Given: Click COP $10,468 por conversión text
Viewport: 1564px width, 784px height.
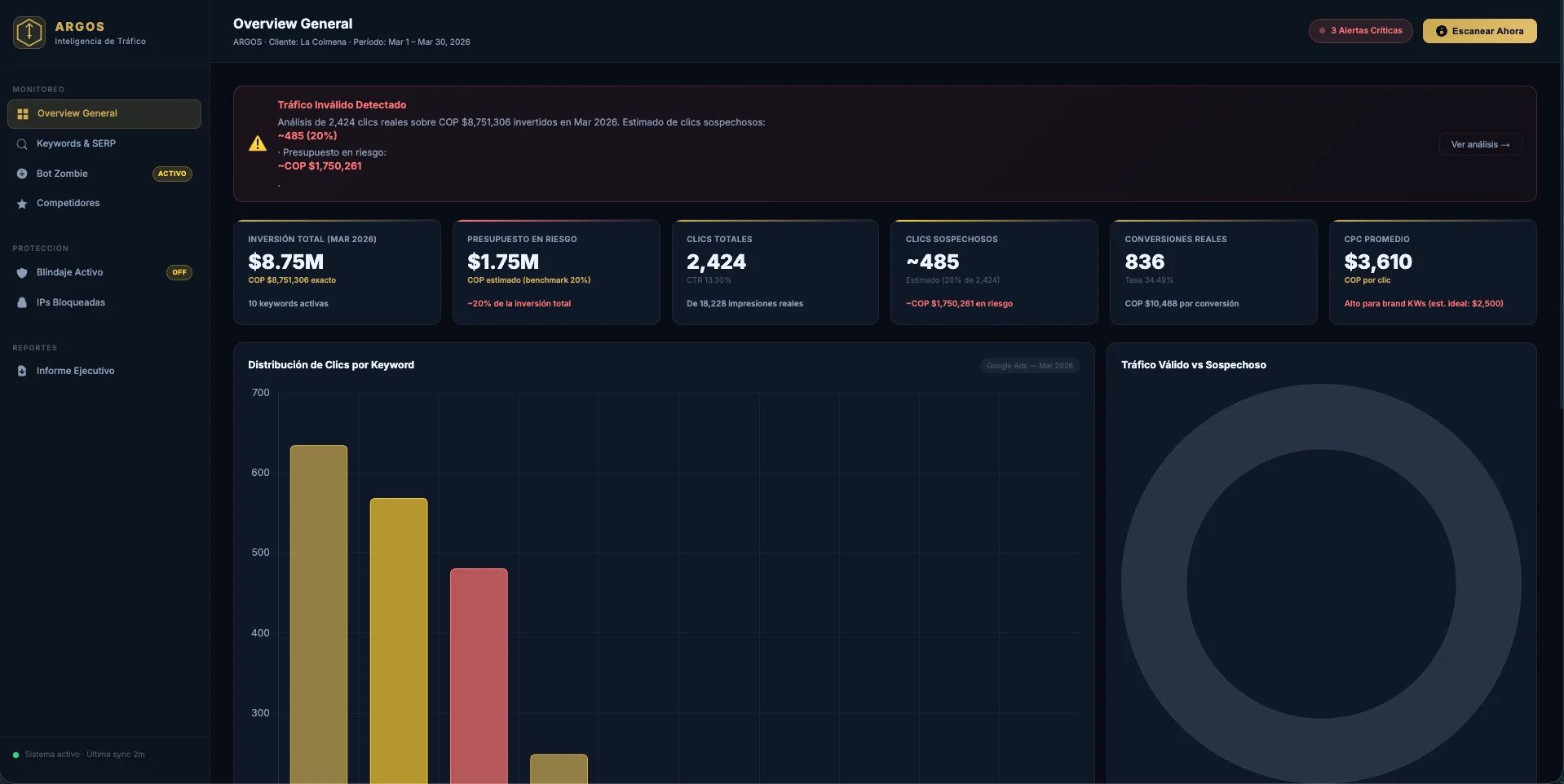Looking at the screenshot, I should click(x=1182, y=304).
